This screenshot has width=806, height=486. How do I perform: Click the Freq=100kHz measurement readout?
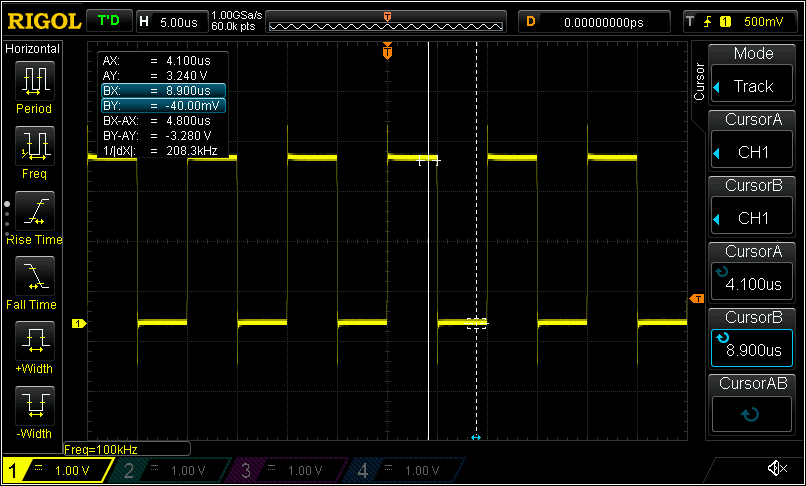[x=126, y=449]
